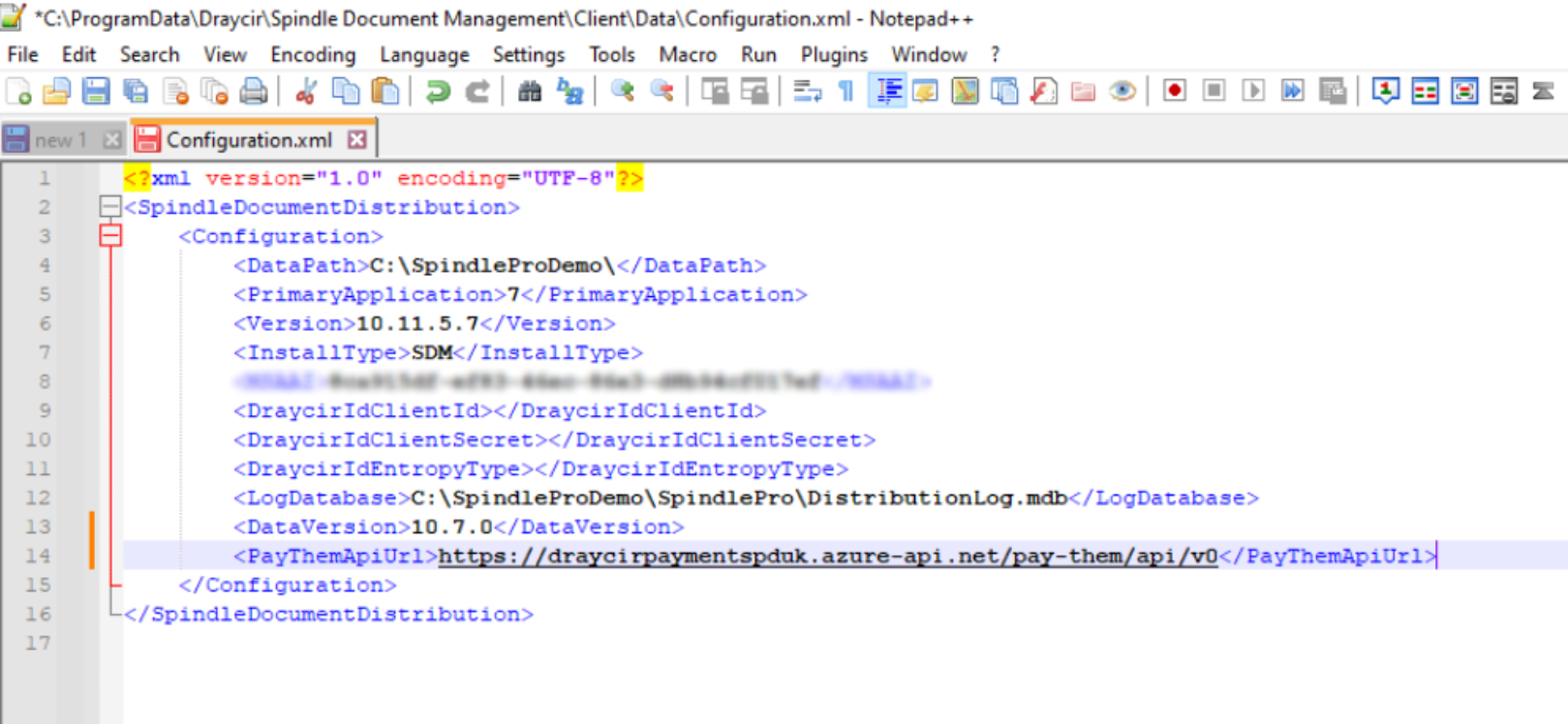The image size is (1568, 724).
Task: Zoom out with the magnifier minus icon
Action: pyautogui.click(x=661, y=91)
